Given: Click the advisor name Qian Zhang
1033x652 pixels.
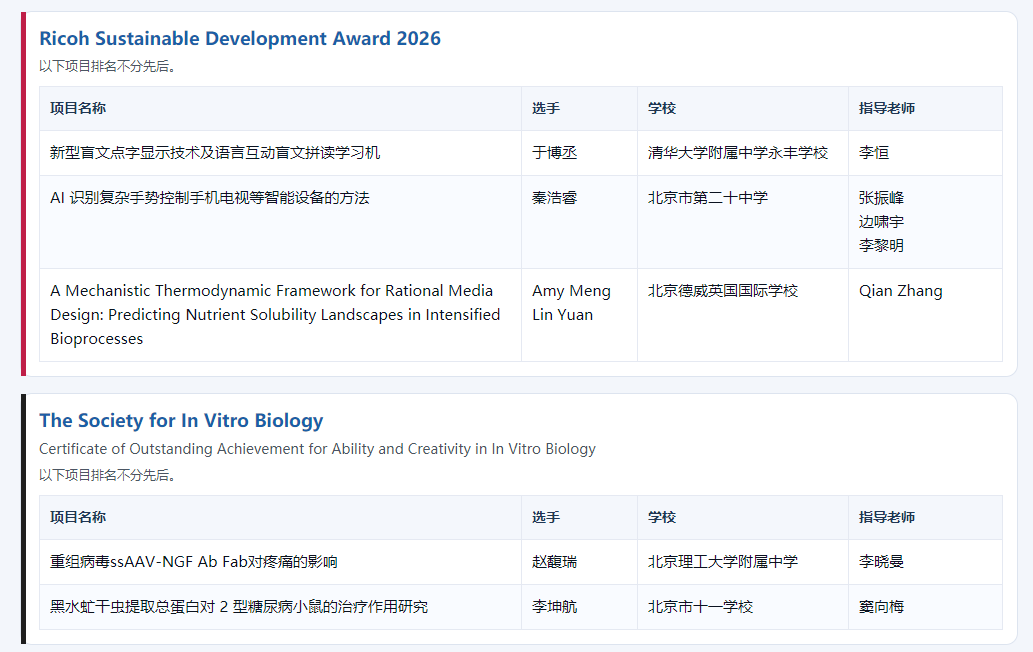Looking at the screenshot, I should pos(900,291).
